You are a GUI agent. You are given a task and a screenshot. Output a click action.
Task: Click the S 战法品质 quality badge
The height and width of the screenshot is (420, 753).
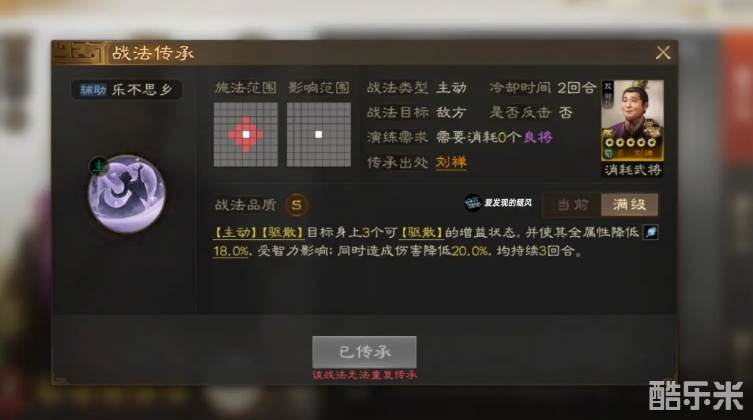coord(296,205)
